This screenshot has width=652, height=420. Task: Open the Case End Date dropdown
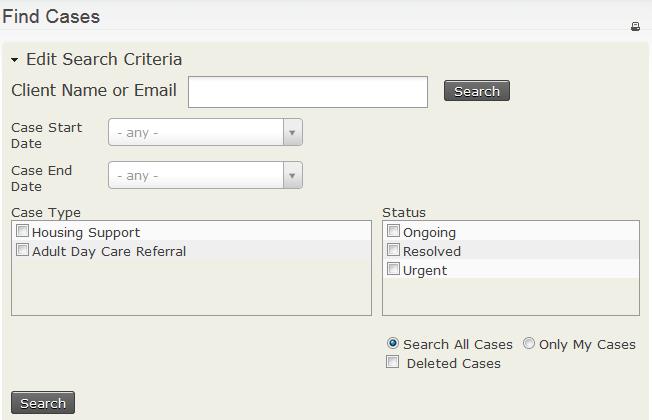[x=205, y=175]
